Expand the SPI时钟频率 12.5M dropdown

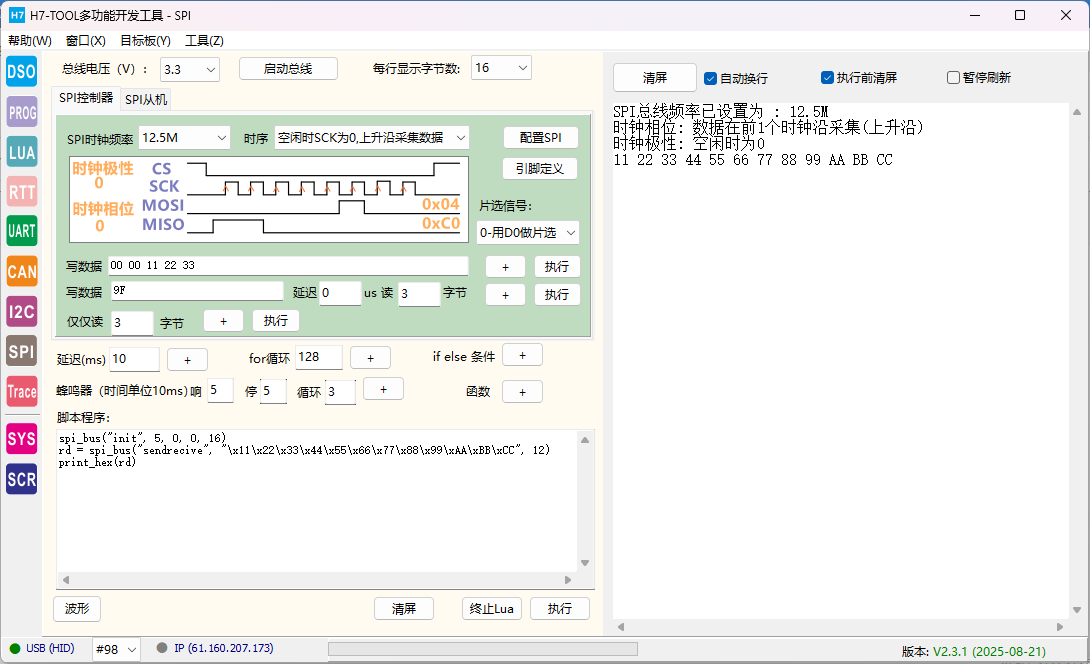coord(184,137)
